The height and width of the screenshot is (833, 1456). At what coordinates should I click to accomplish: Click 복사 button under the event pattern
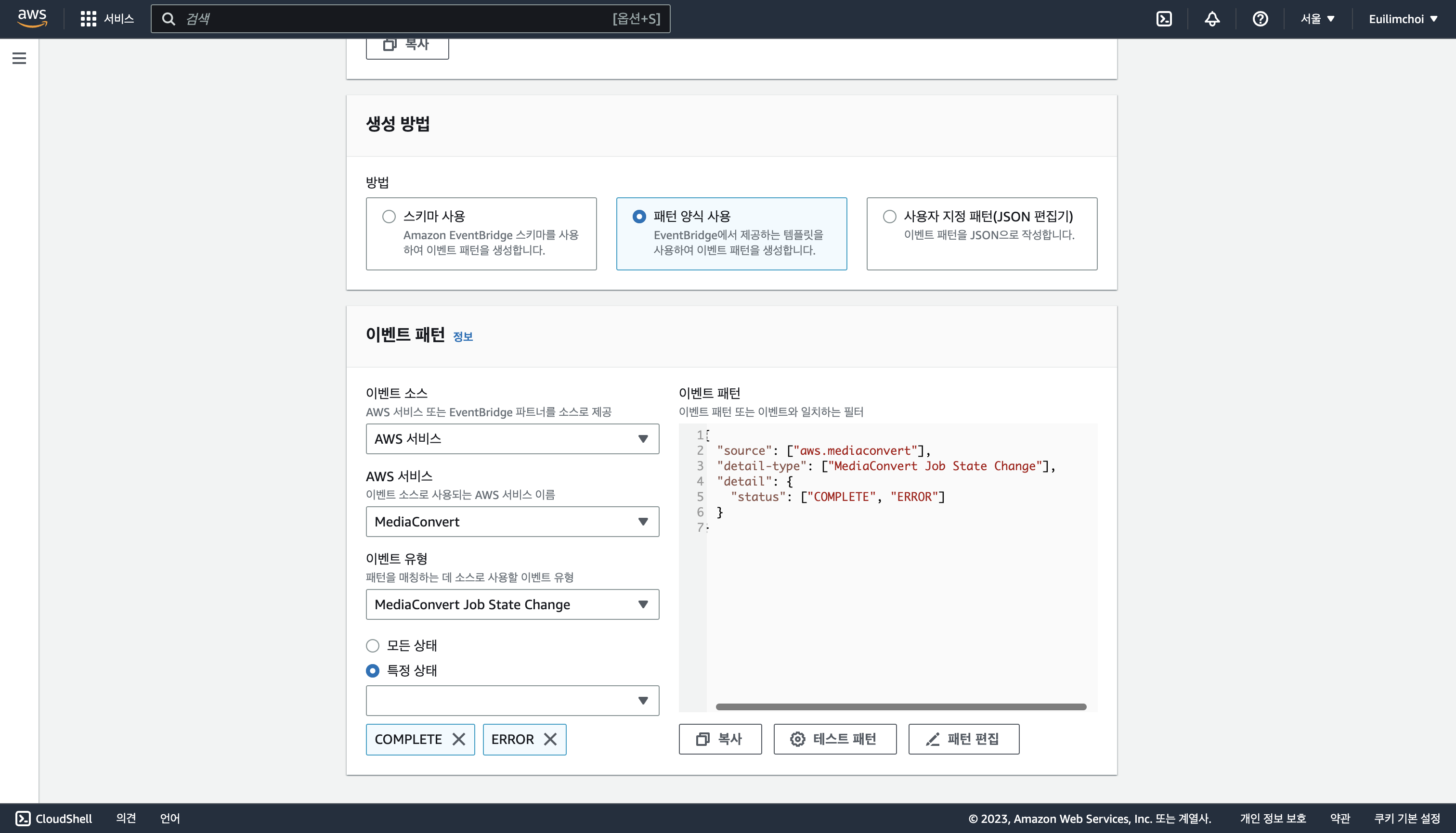[720, 739]
